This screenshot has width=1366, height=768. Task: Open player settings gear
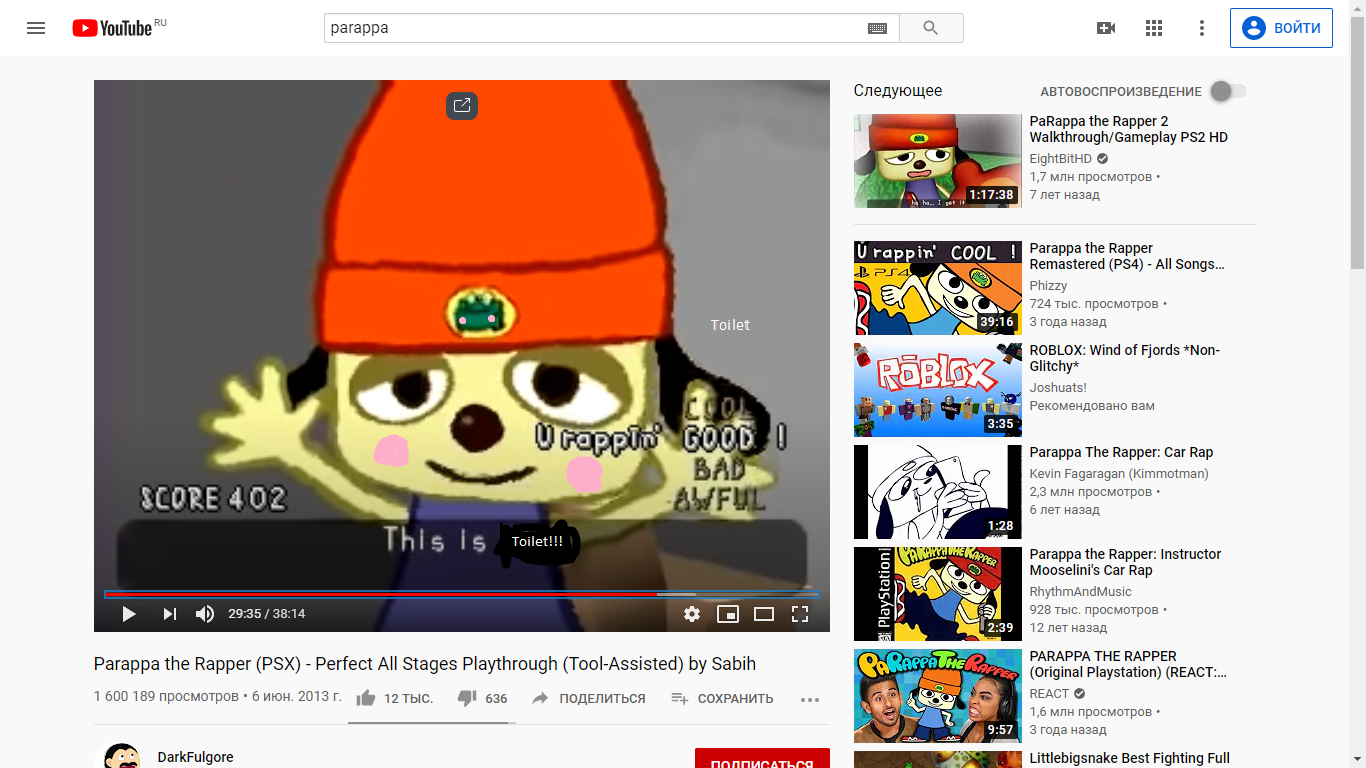(692, 614)
